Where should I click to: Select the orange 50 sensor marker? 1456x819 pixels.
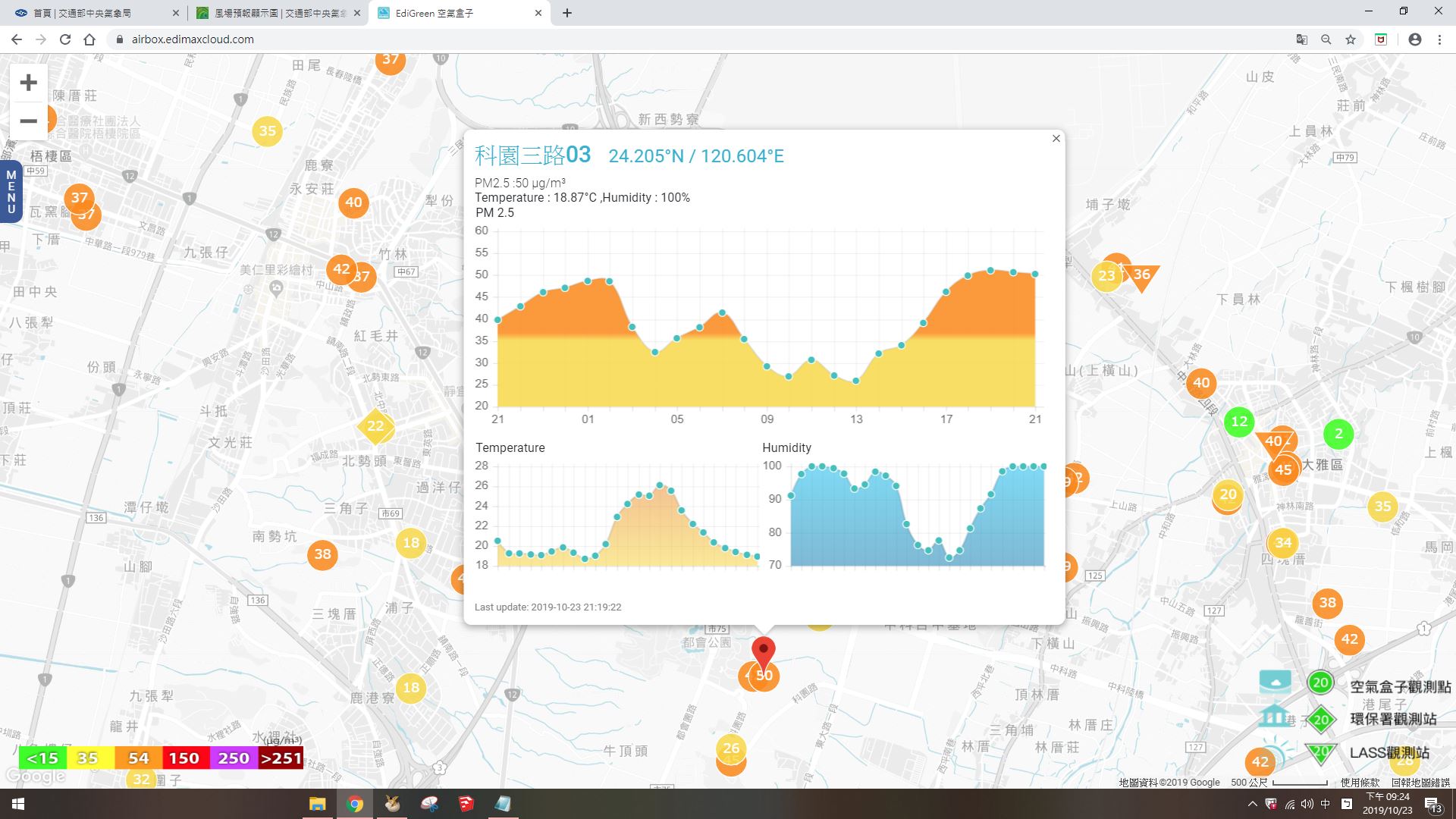[764, 676]
